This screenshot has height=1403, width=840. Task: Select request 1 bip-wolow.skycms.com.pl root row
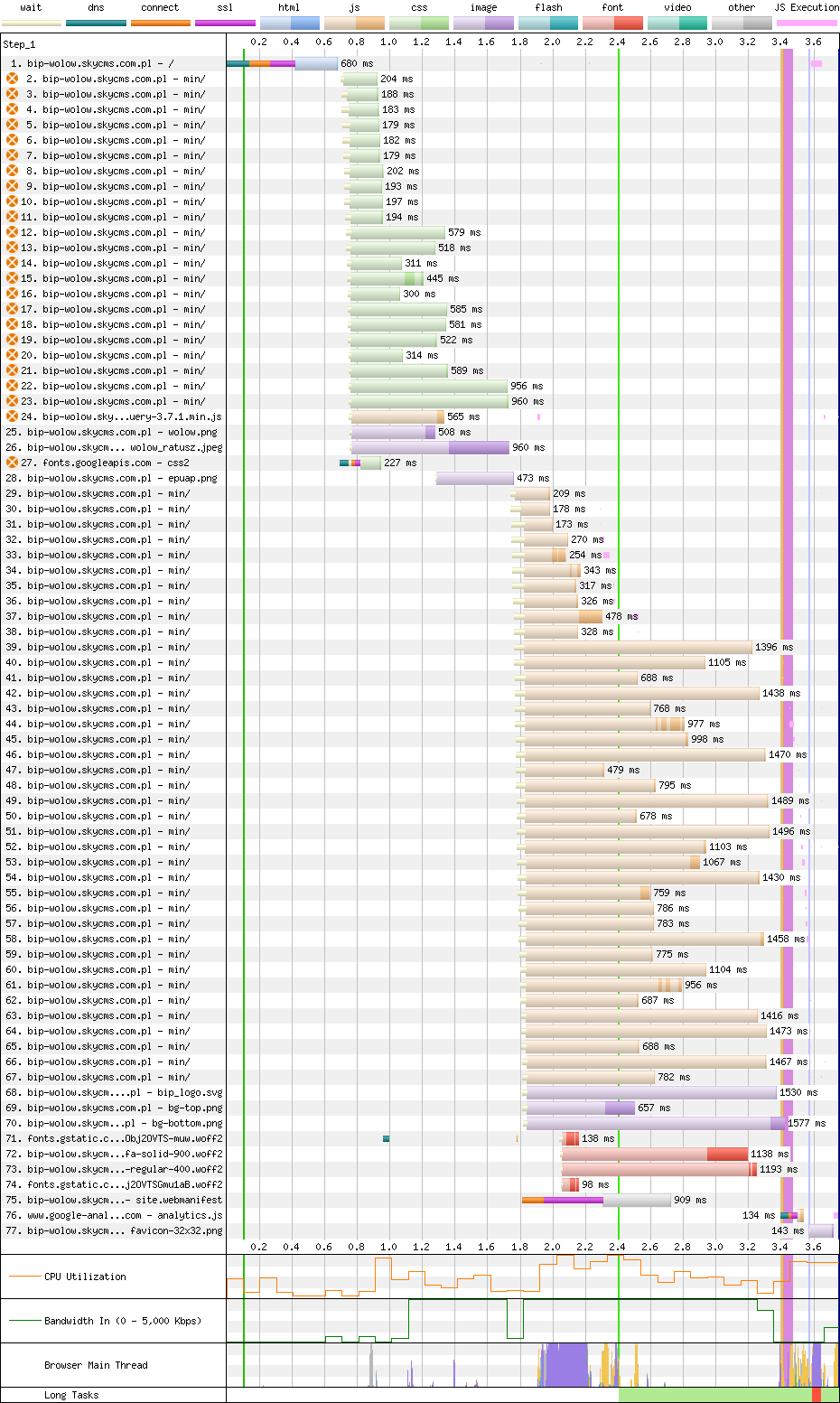[420, 63]
